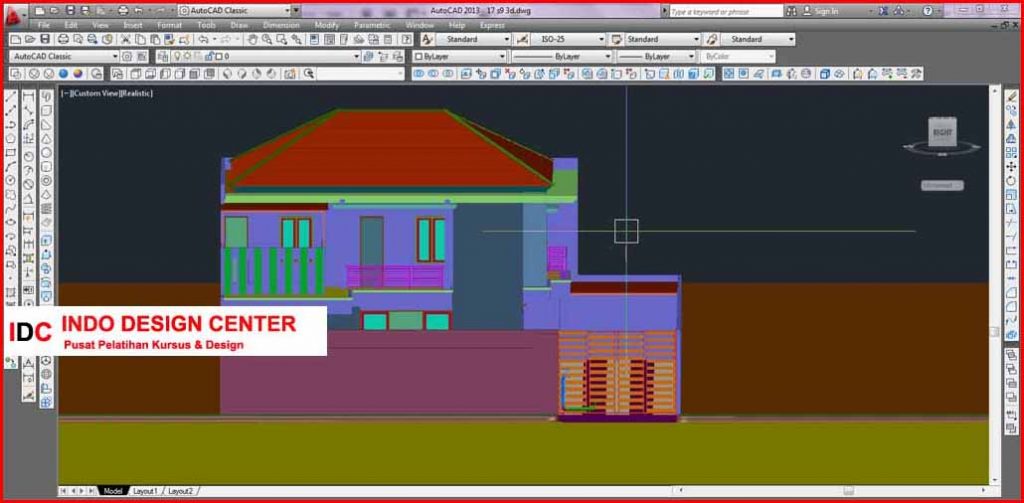Click Open file icon on Standard toolbar
Viewport: 1024px width, 503px height.
click(x=30, y=39)
